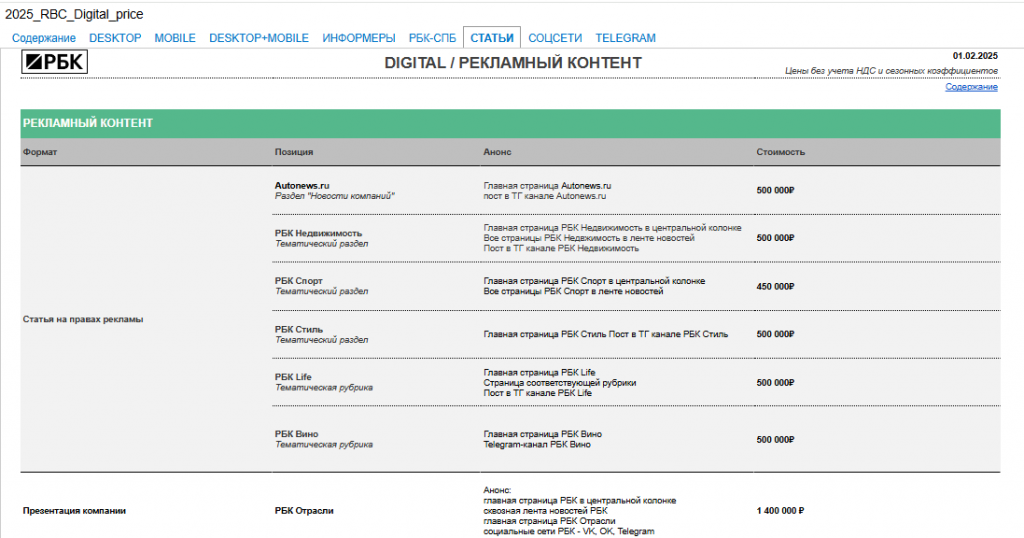Click the Содержание link at top right

tap(971, 87)
